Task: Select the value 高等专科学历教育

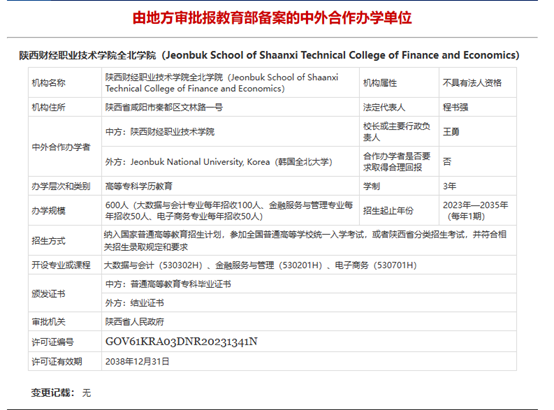Action: [139, 186]
